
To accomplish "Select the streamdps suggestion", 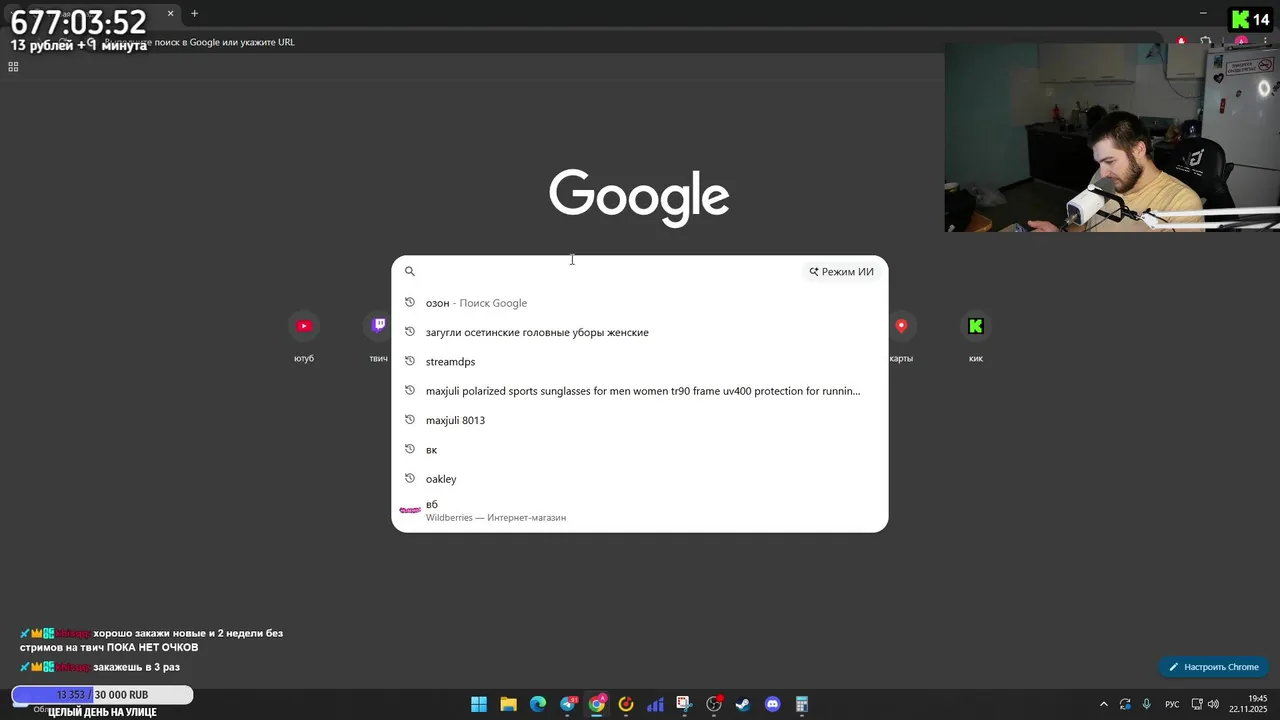I will click(640, 361).
